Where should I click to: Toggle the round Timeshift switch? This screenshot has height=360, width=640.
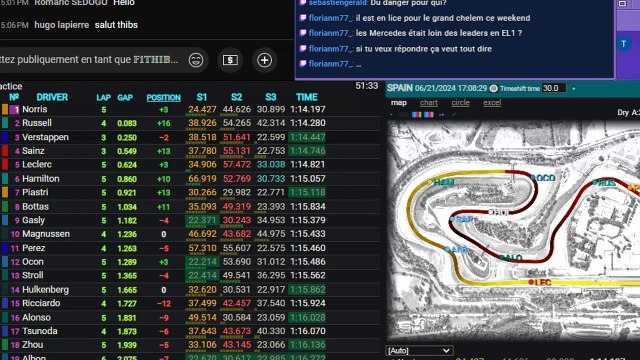coord(493,88)
